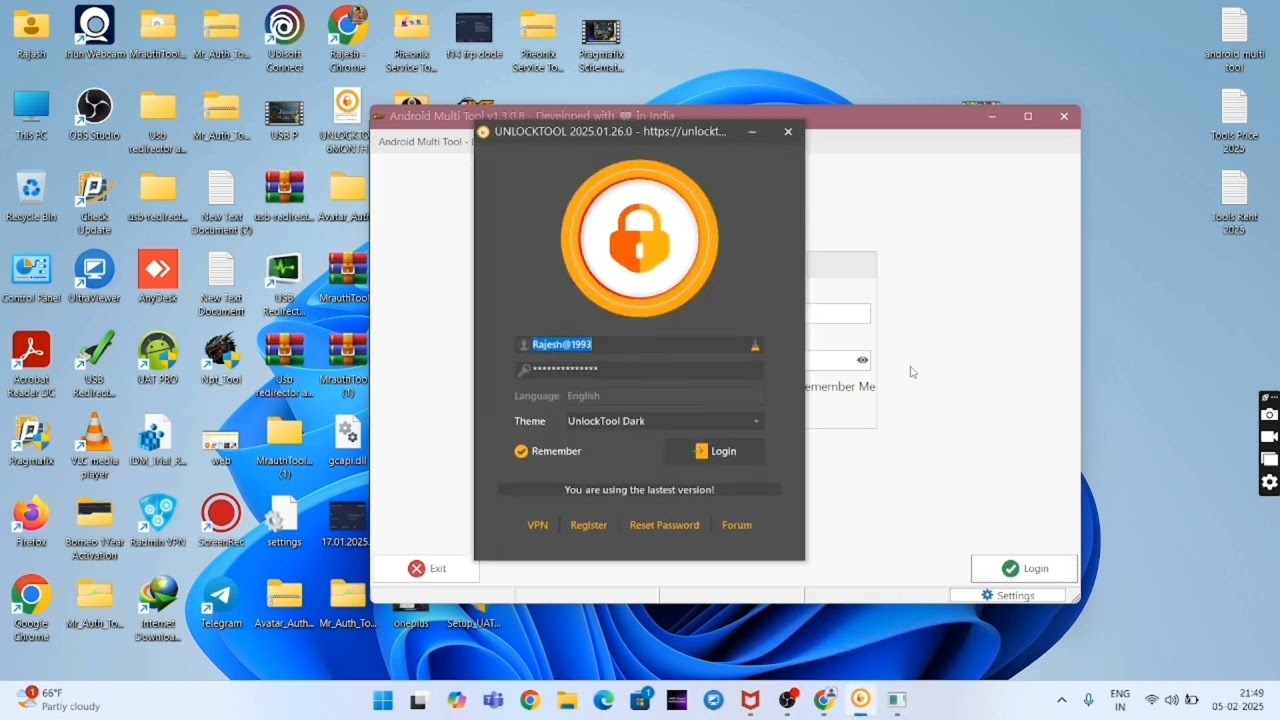The height and width of the screenshot is (720, 1280).
Task: Select the gcapi.dll file icon
Action: click(x=347, y=440)
